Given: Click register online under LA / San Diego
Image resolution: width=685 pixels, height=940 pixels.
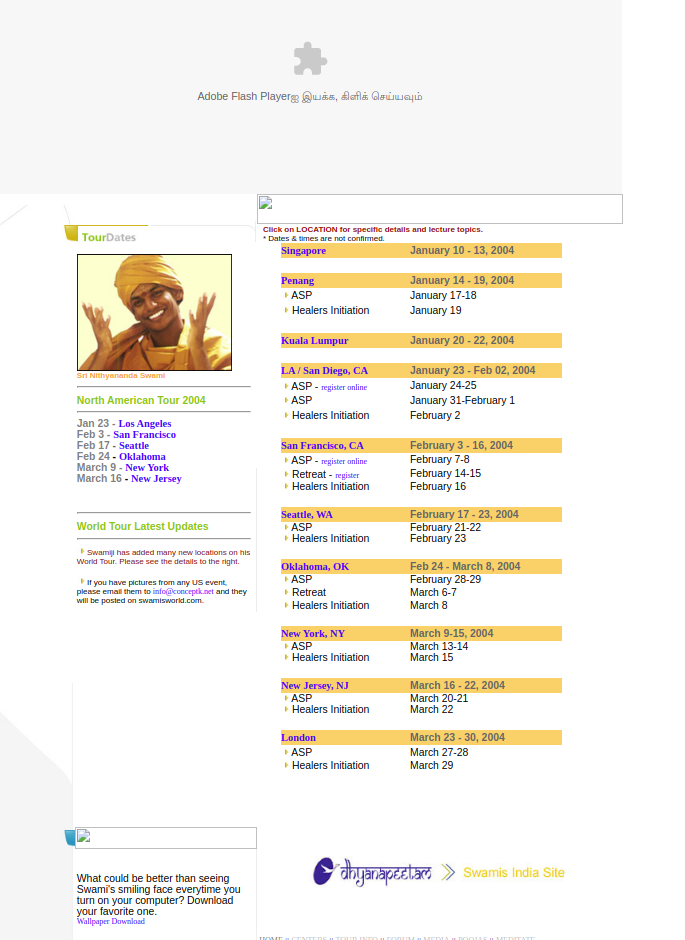Looking at the screenshot, I should [x=344, y=387].
